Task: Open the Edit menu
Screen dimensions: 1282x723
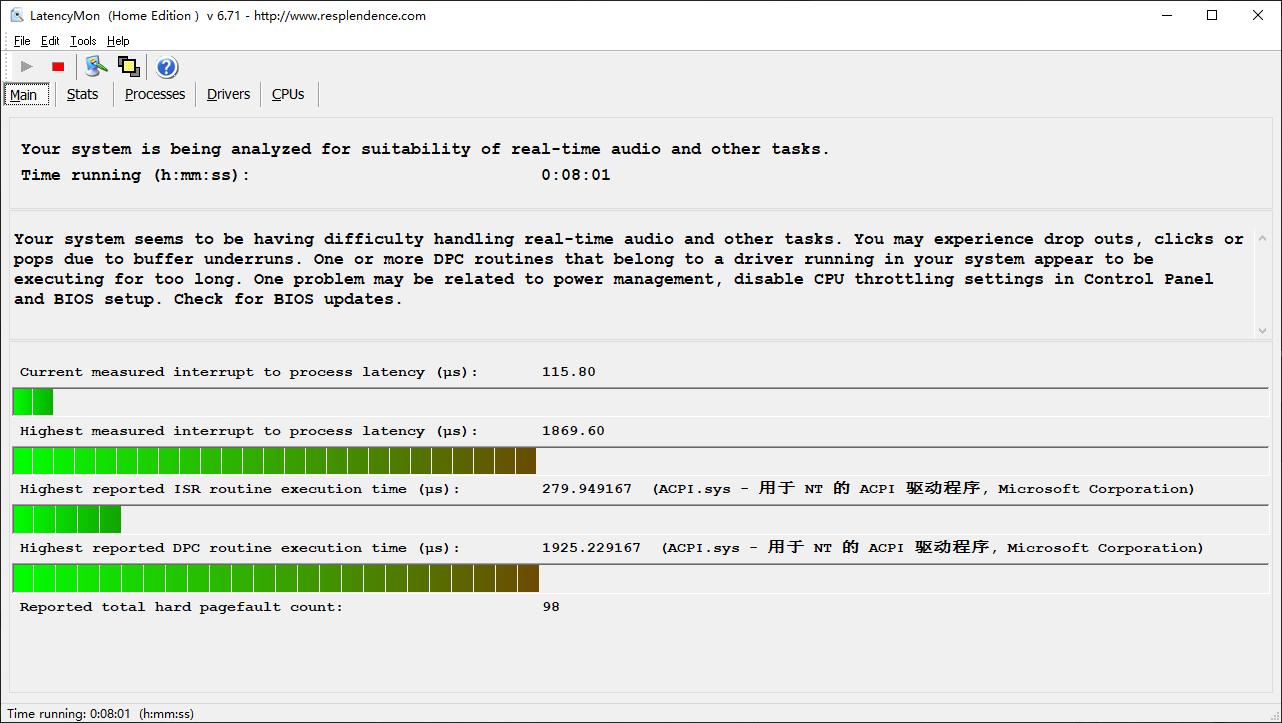Action: point(50,41)
